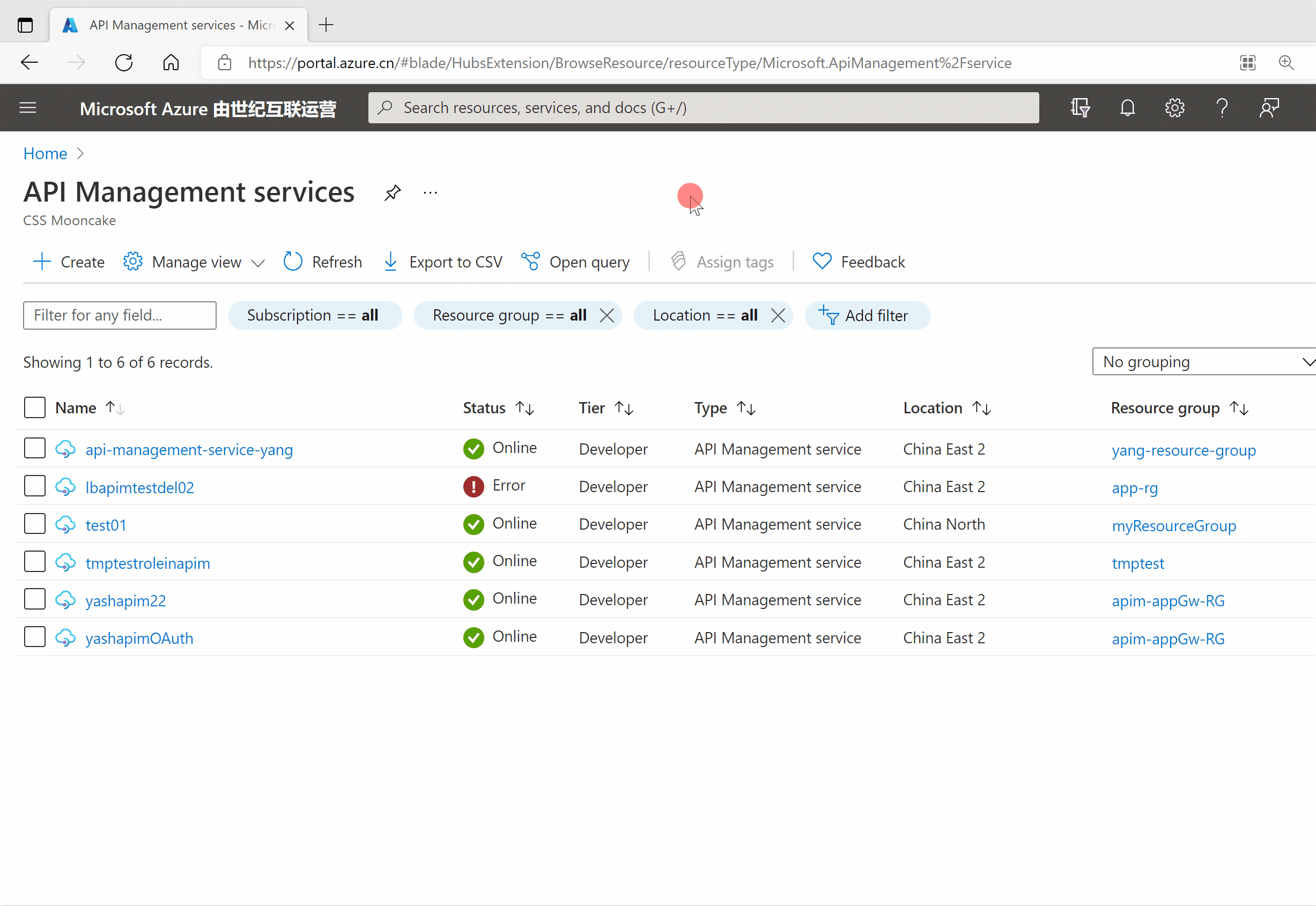Screen dimensions: 1316x906
Task: Check the lbapimtestdel02 row checkbox
Action: [35, 486]
